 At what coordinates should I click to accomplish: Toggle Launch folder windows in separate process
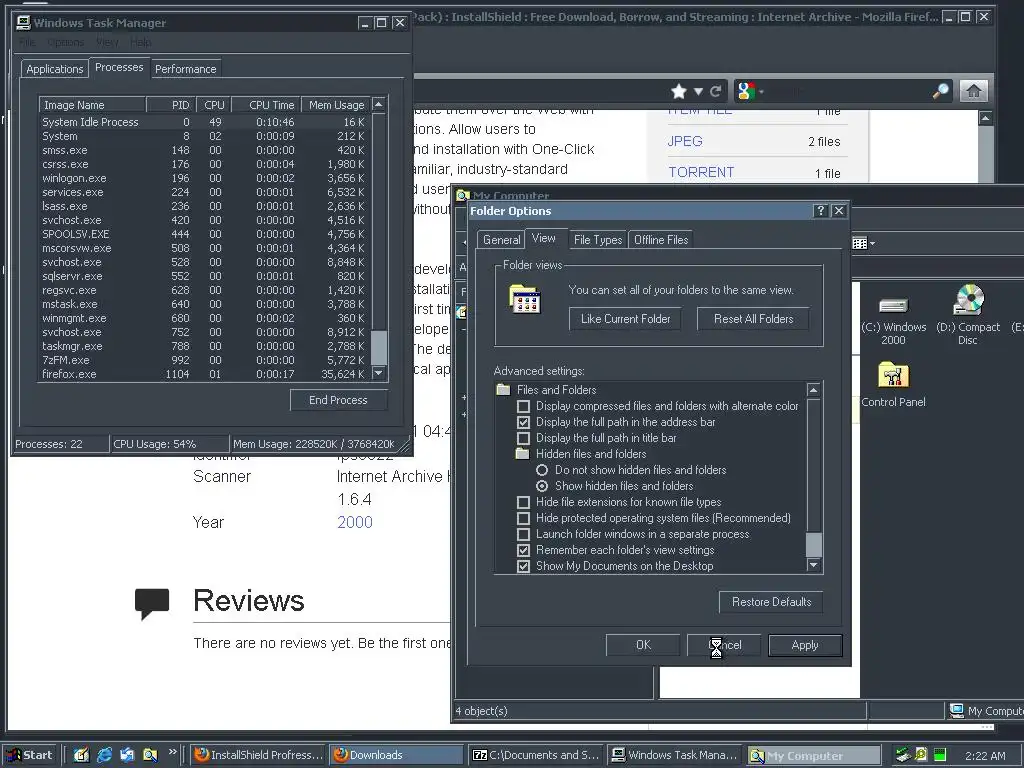pyautogui.click(x=523, y=534)
